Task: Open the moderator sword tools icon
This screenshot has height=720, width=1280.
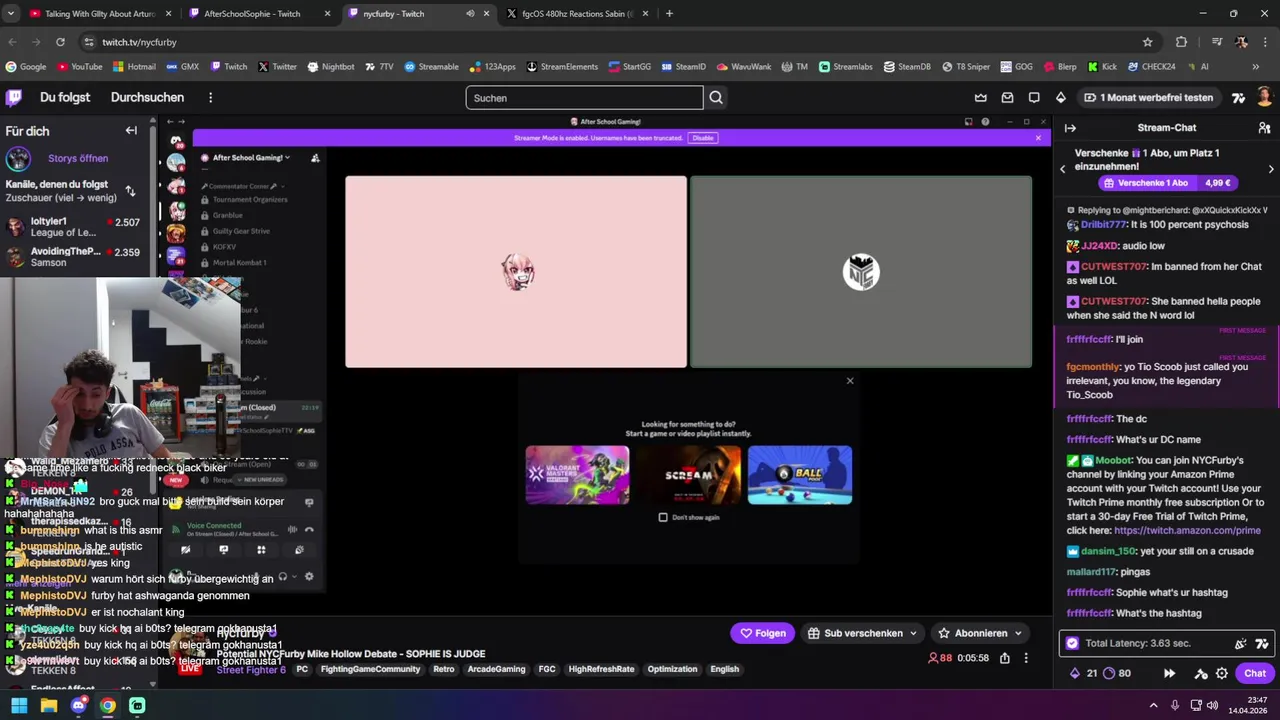Action: point(1201,673)
